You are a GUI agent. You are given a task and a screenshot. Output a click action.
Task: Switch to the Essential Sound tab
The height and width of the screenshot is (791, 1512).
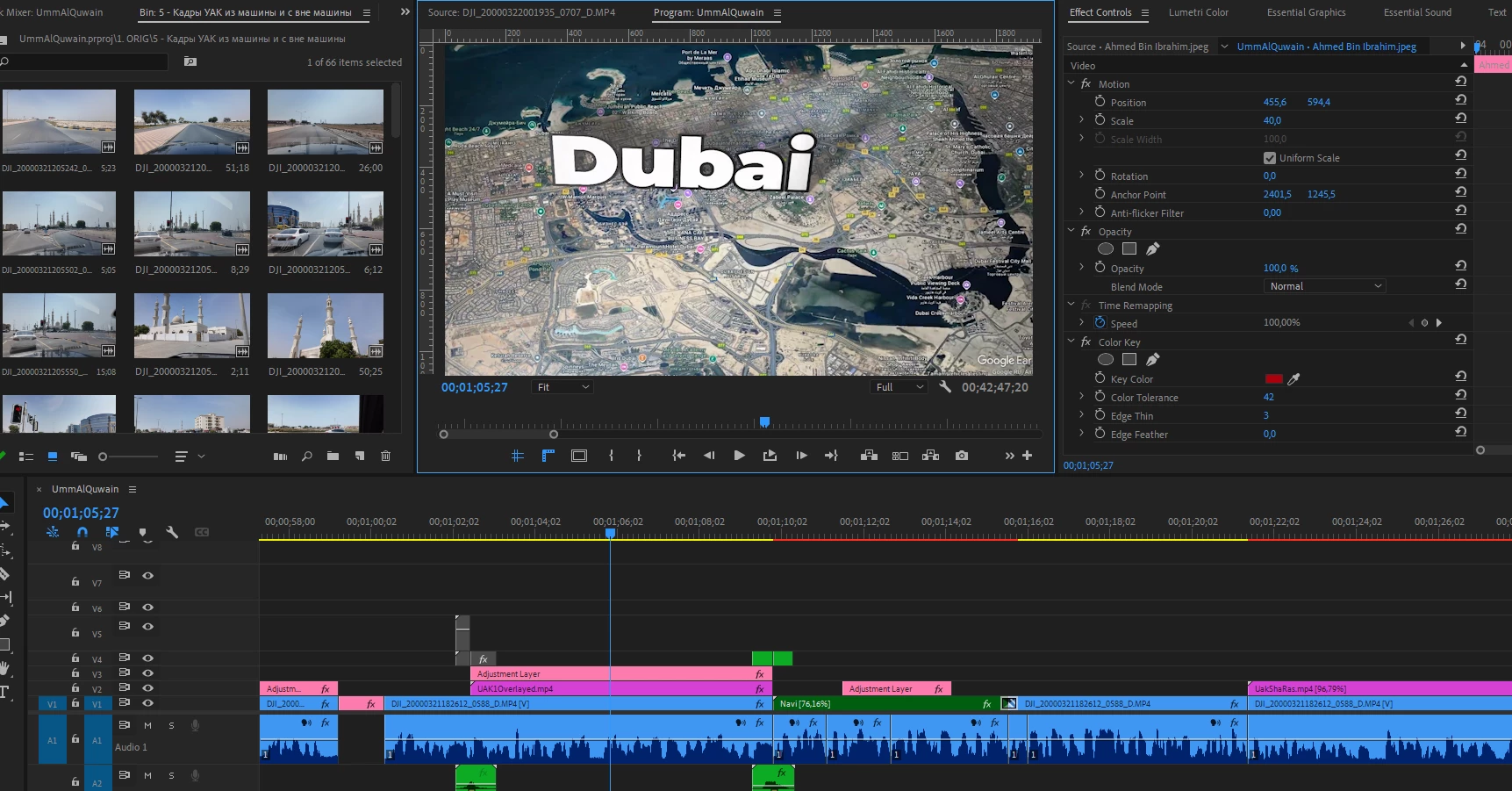tap(1417, 12)
